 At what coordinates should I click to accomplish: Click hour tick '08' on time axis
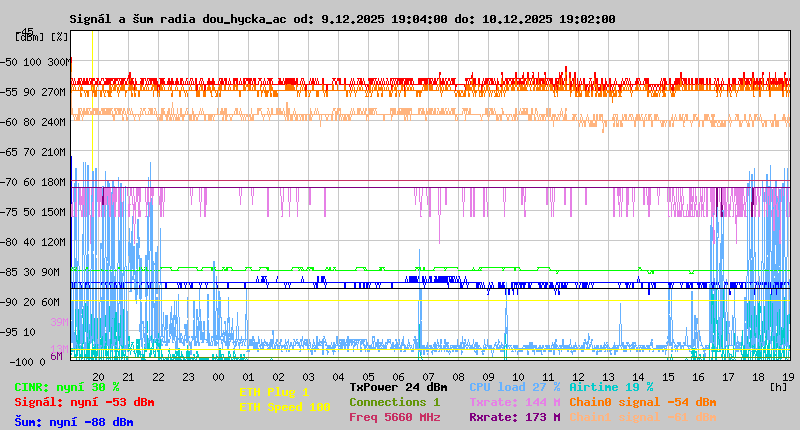coord(459,377)
